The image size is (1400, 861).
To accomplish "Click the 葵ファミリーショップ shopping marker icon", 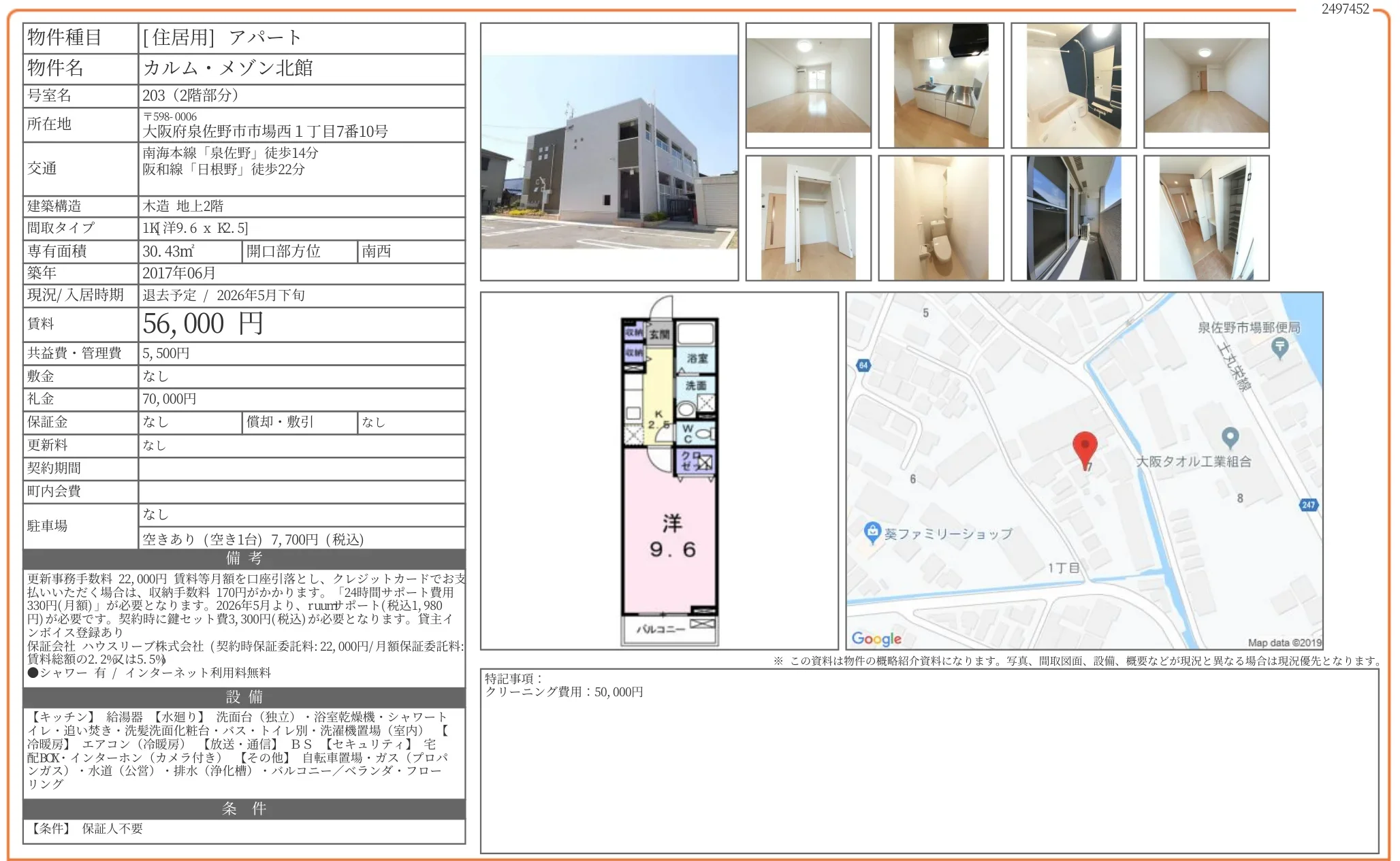I will (872, 532).
